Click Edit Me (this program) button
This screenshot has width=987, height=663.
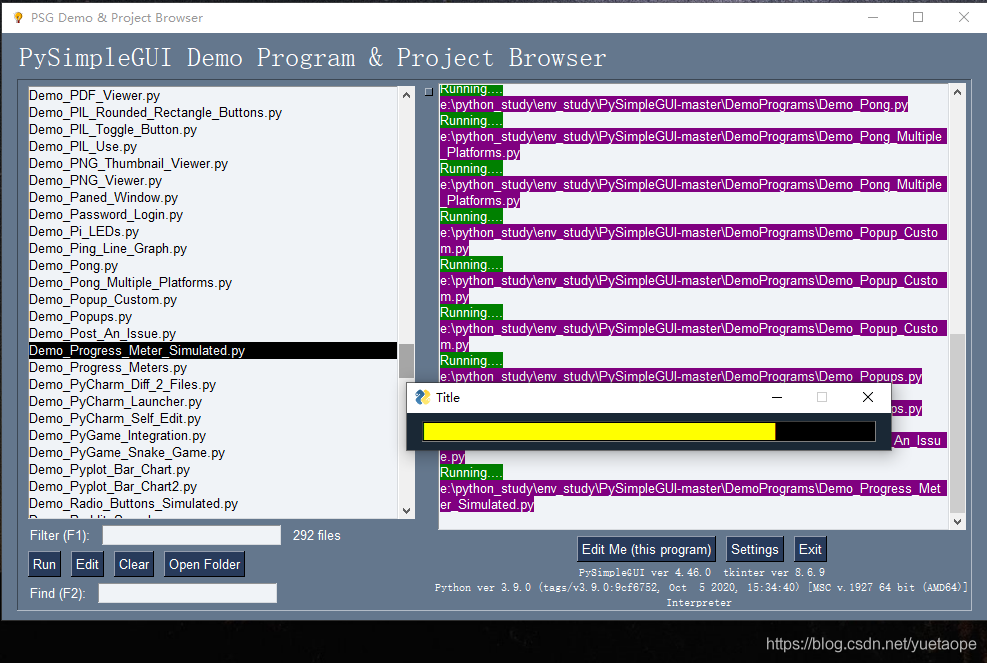point(646,549)
